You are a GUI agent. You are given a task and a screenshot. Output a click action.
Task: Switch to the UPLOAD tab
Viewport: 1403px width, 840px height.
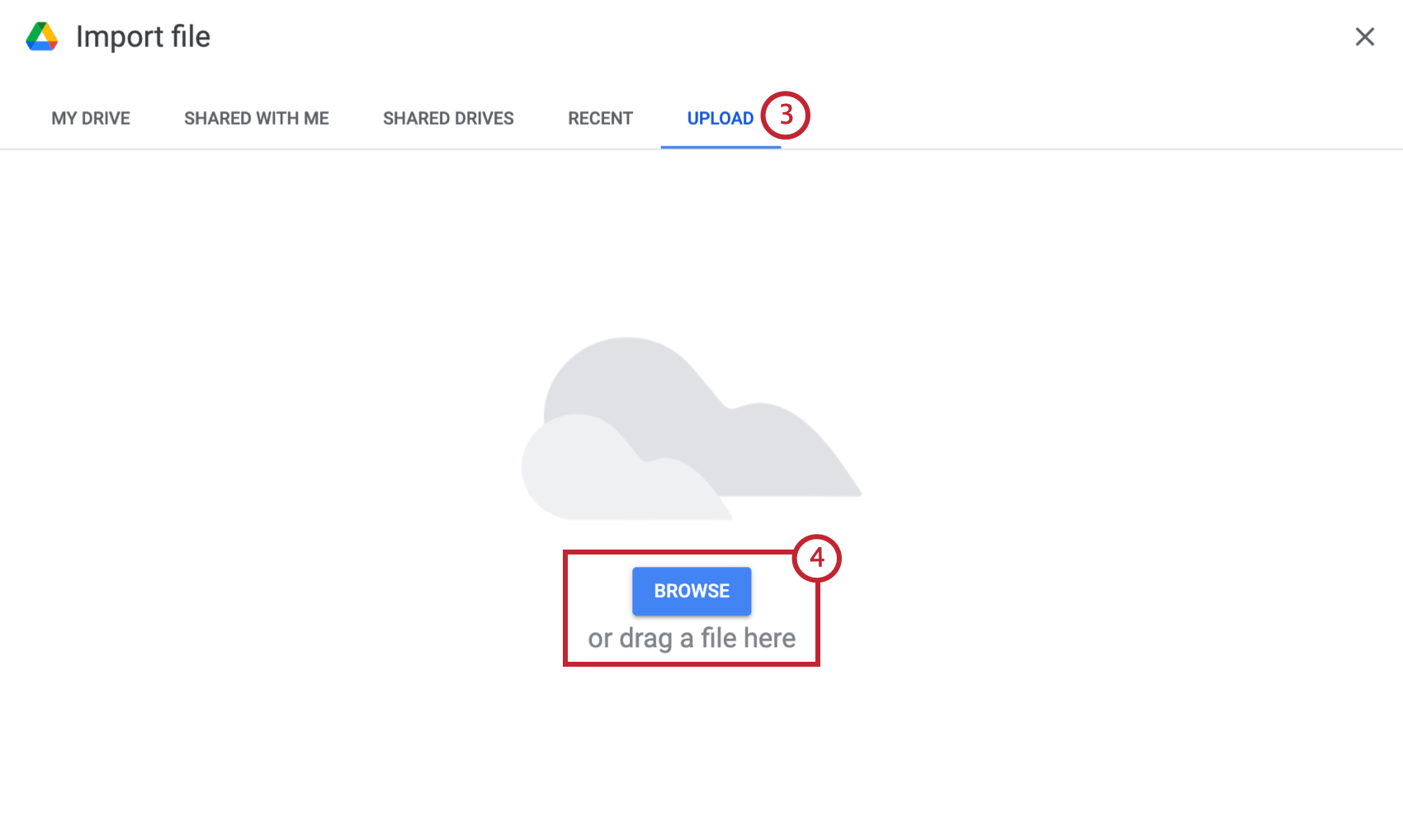pyautogui.click(x=720, y=118)
